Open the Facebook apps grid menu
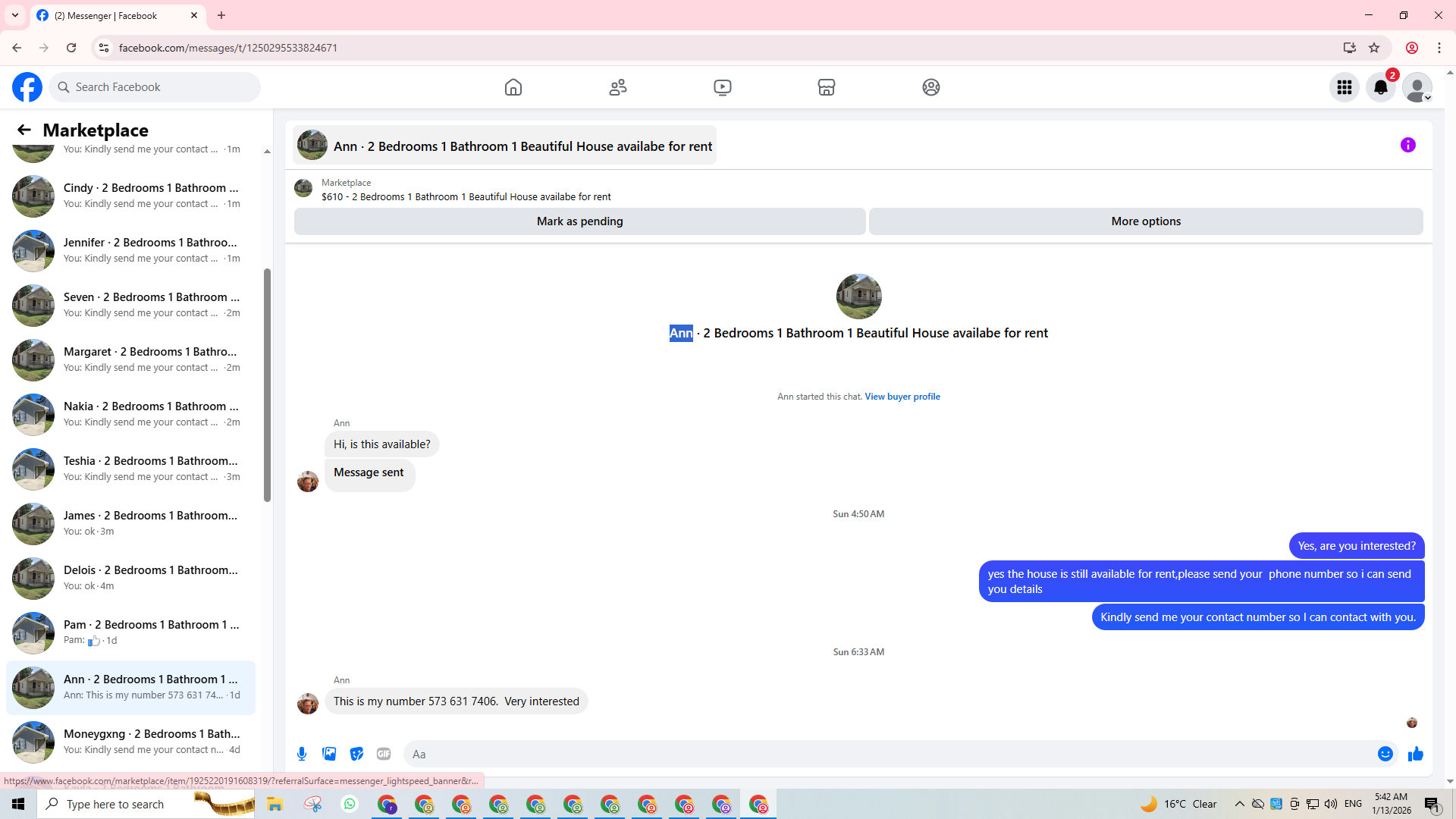Image resolution: width=1456 pixels, height=819 pixels. [1344, 87]
